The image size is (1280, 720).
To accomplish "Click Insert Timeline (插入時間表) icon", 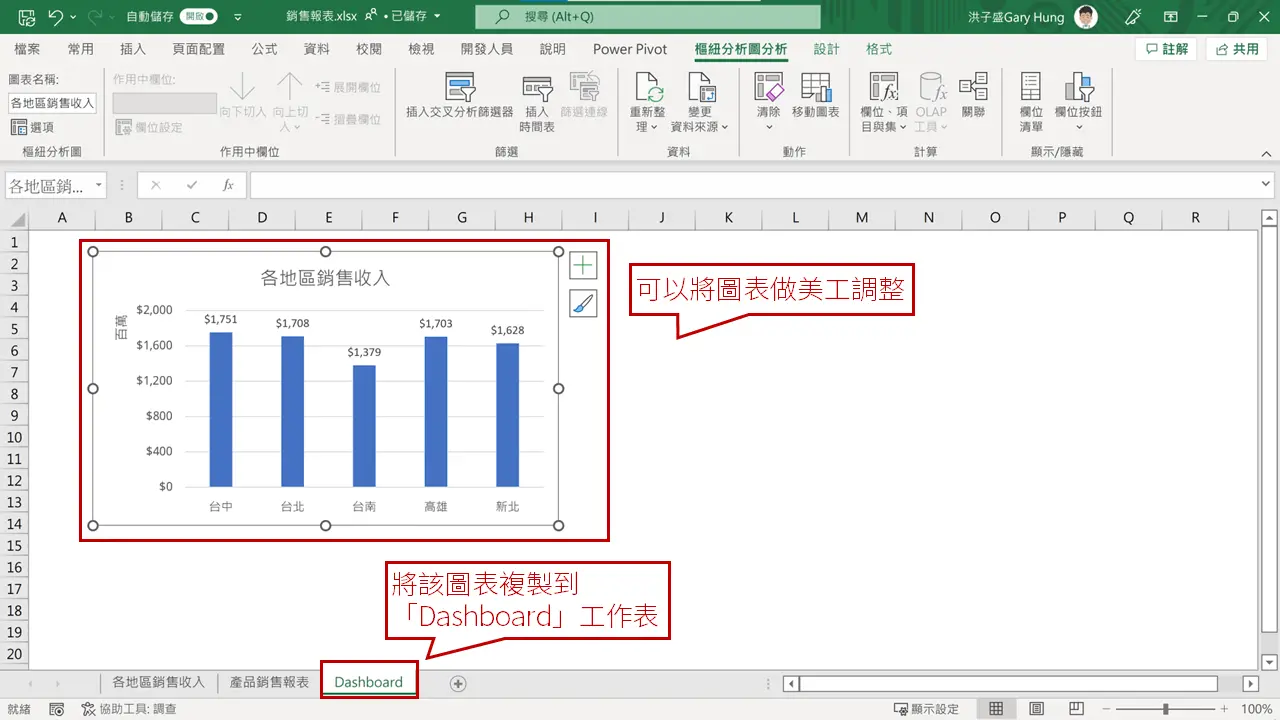I will pyautogui.click(x=537, y=89).
